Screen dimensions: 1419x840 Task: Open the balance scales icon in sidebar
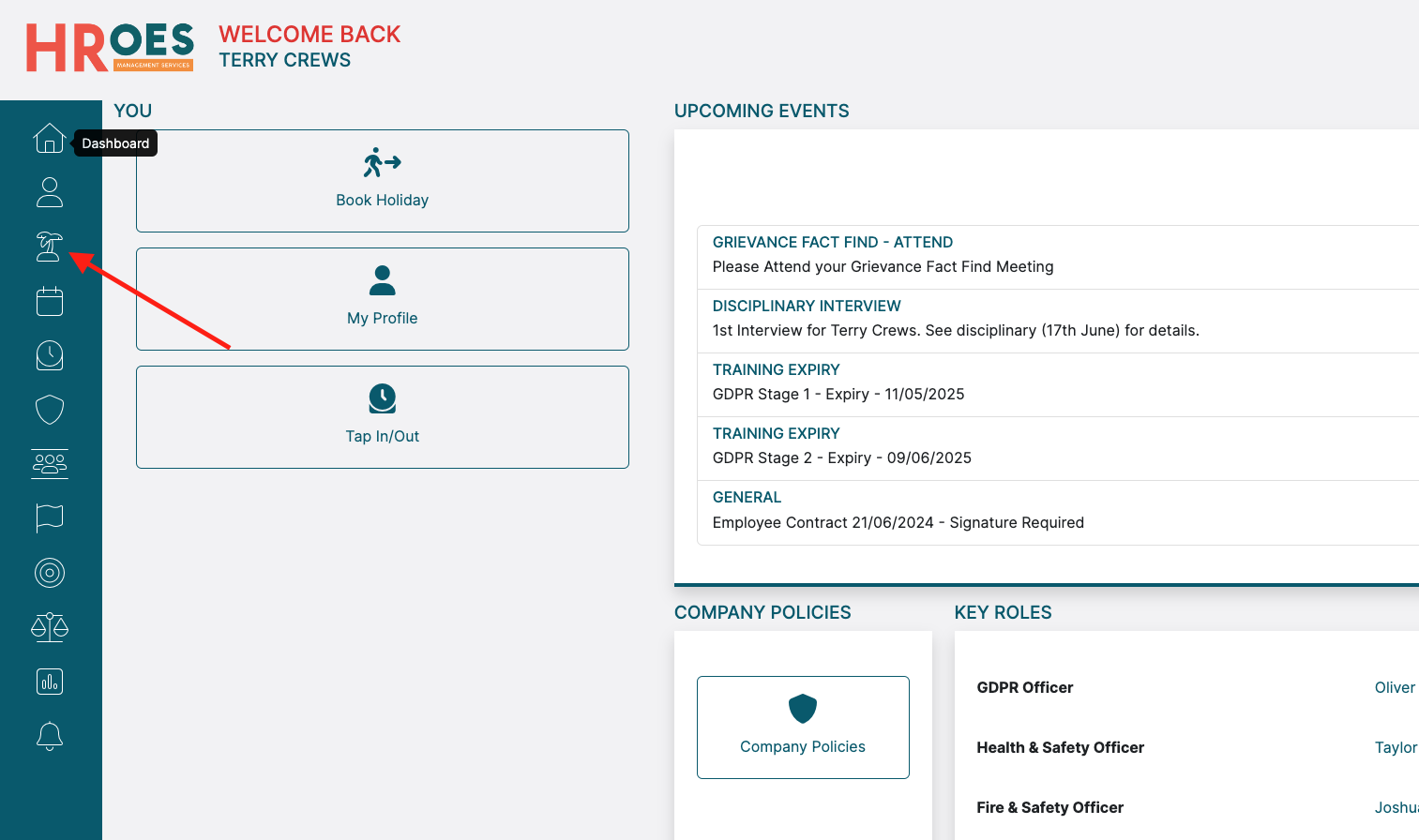(x=50, y=626)
